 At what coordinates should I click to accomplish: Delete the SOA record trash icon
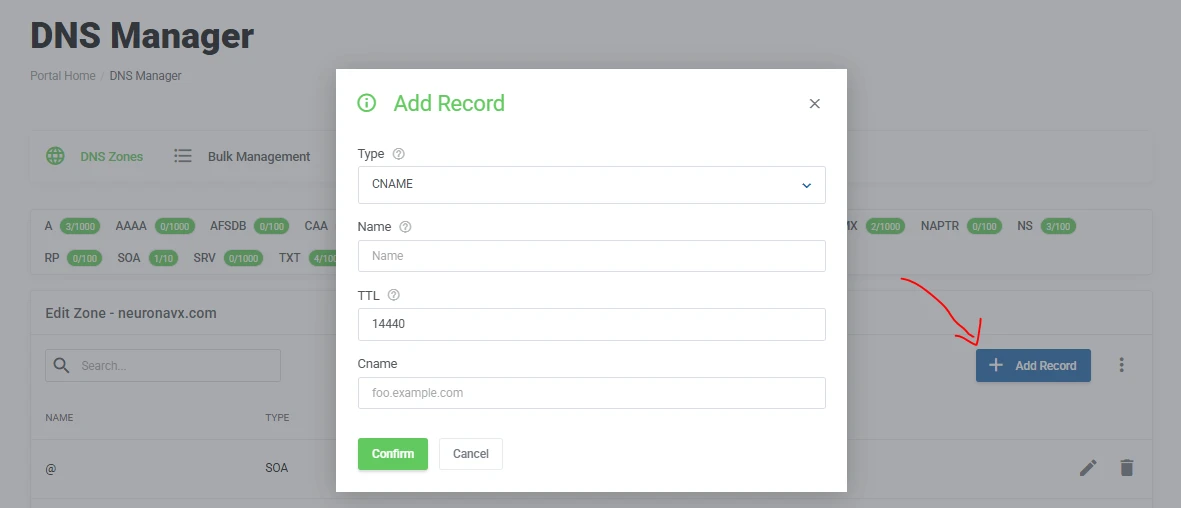[1126, 468]
